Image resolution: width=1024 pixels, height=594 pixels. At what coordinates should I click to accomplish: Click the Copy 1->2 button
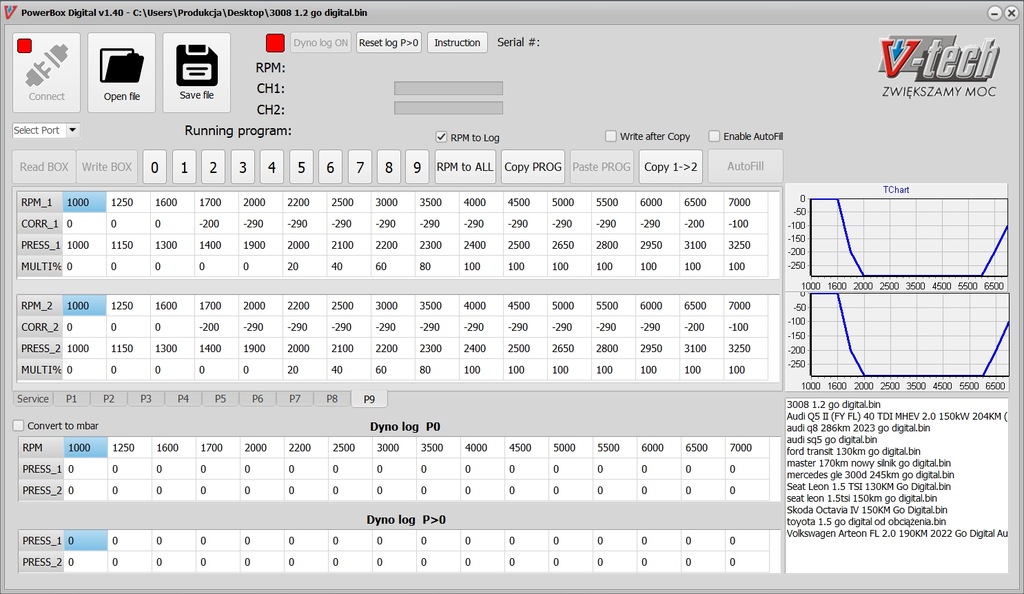(x=671, y=166)
